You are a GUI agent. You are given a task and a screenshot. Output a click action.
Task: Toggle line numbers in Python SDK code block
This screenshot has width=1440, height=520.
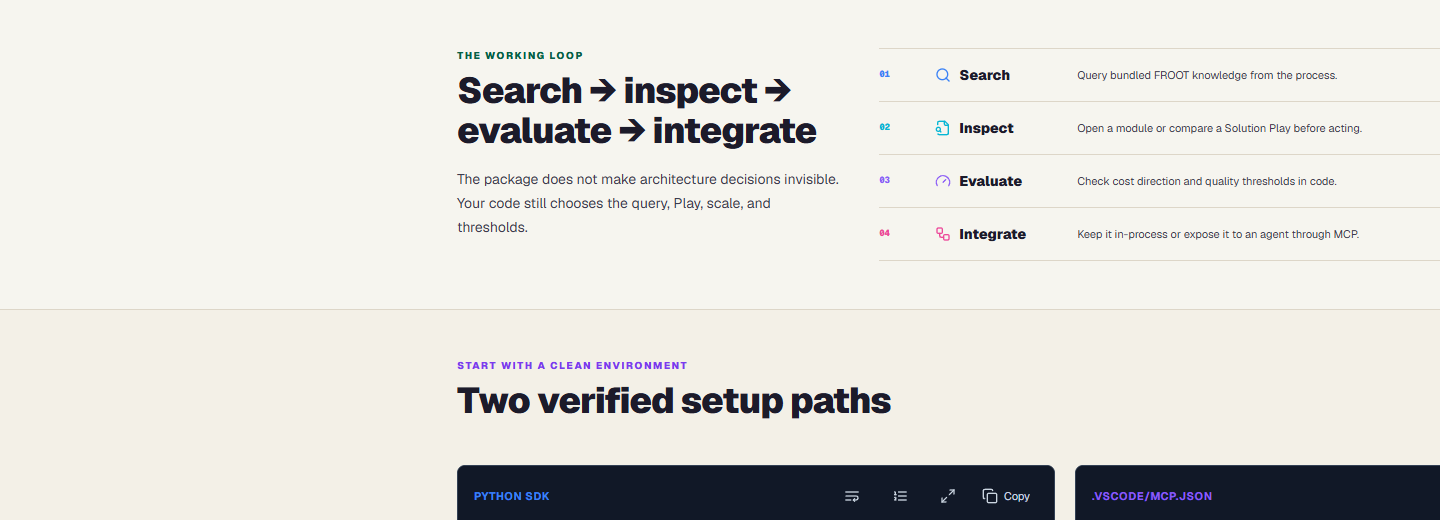coord(900,496)
